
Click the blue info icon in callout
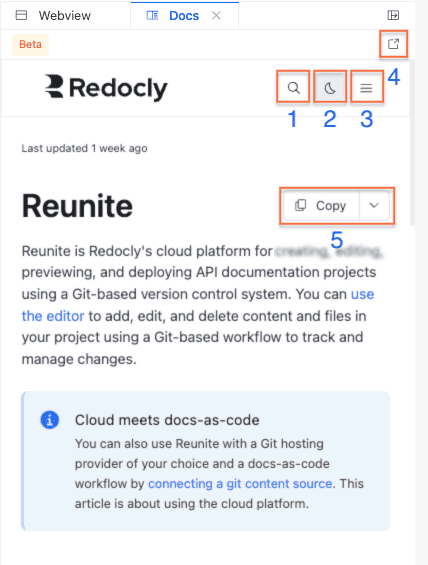click(x=50, y=420)
